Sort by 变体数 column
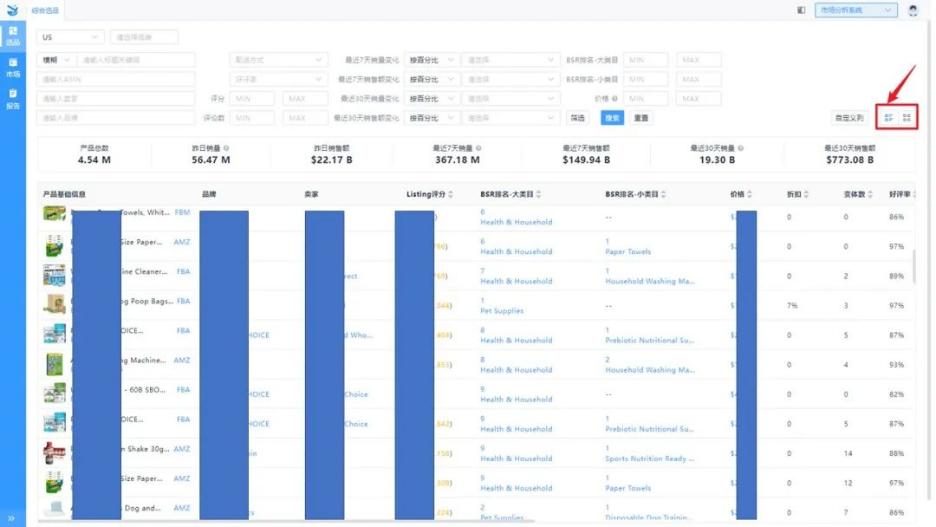Screen dimensions: 936x527 pos(870,194)
